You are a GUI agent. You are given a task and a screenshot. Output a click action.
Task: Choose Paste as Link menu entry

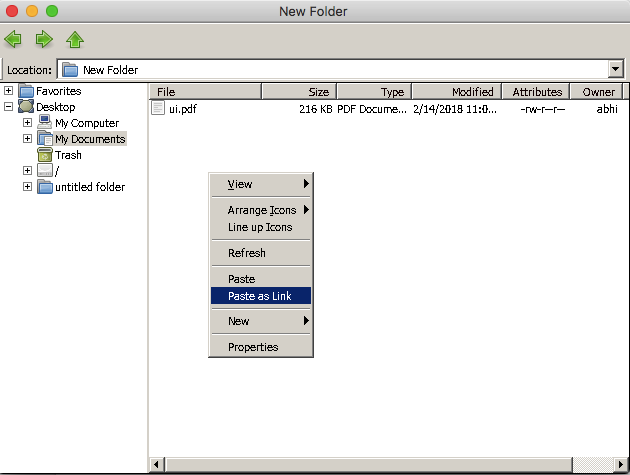pyautogui.click(x=260, y=295)
